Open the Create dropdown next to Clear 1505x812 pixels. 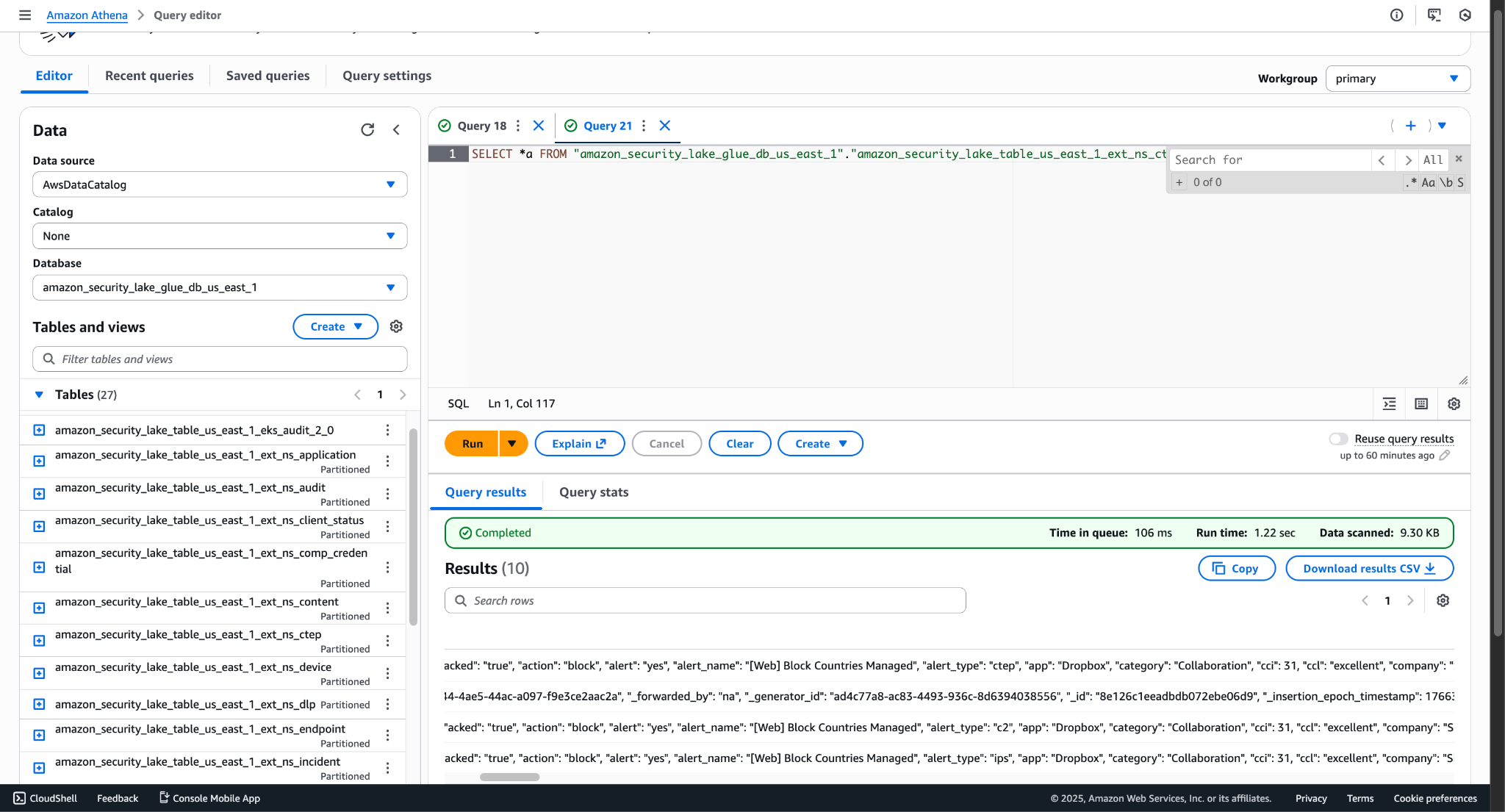[820, 443]
